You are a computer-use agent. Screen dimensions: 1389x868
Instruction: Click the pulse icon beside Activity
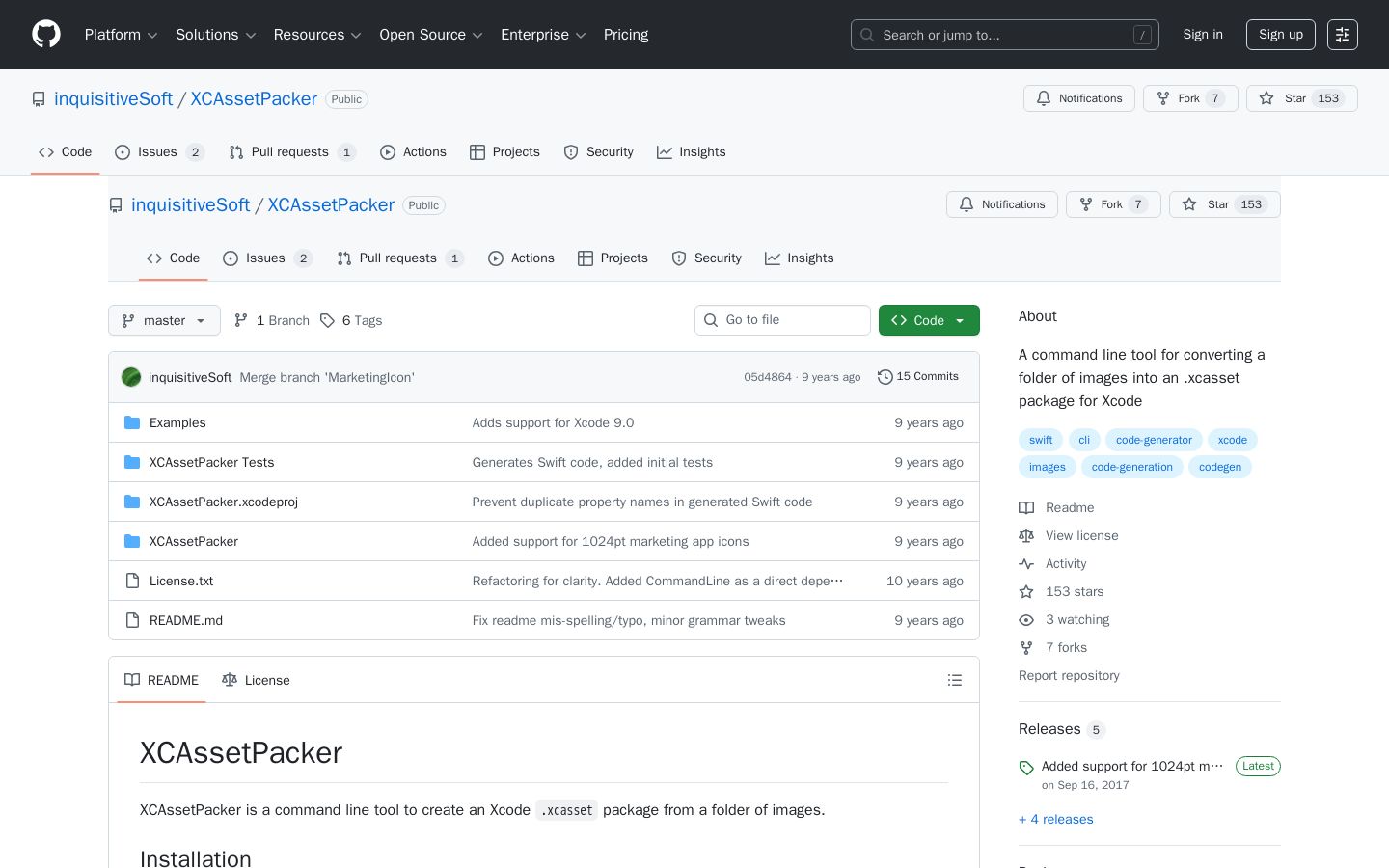point(1026,564)
